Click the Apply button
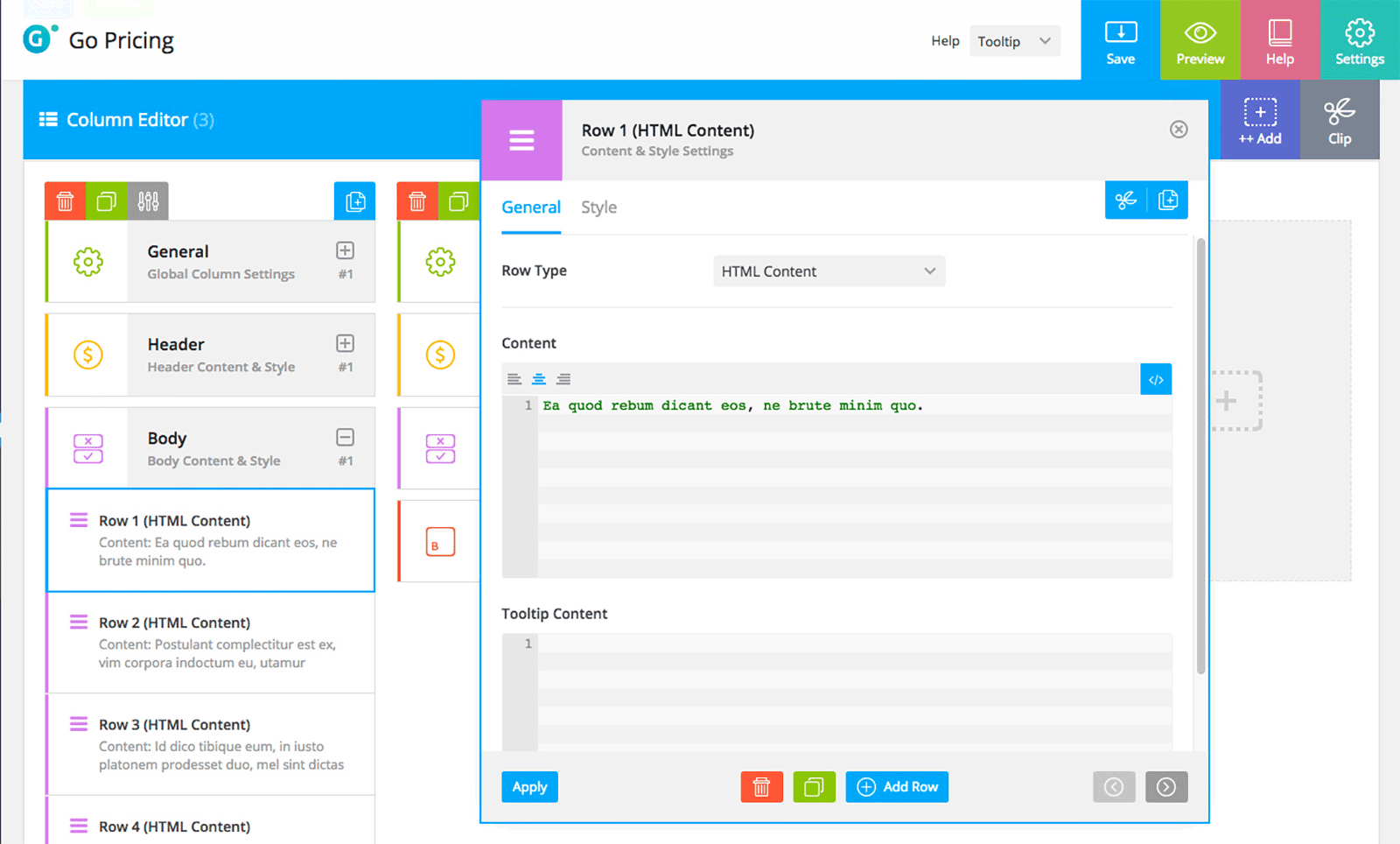Image resolution: width=1400 pixels, height=844 pixels. click(529, 787)
